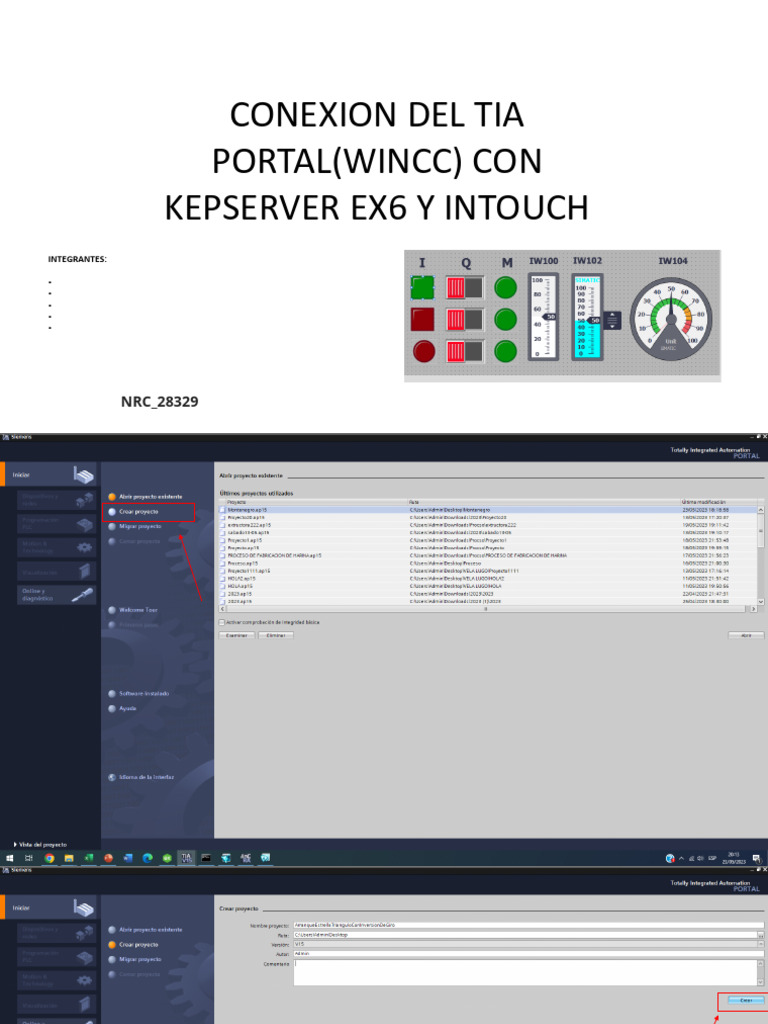Open File Explorer from the taskbar

pyautogui.click(x=69, y=858)
